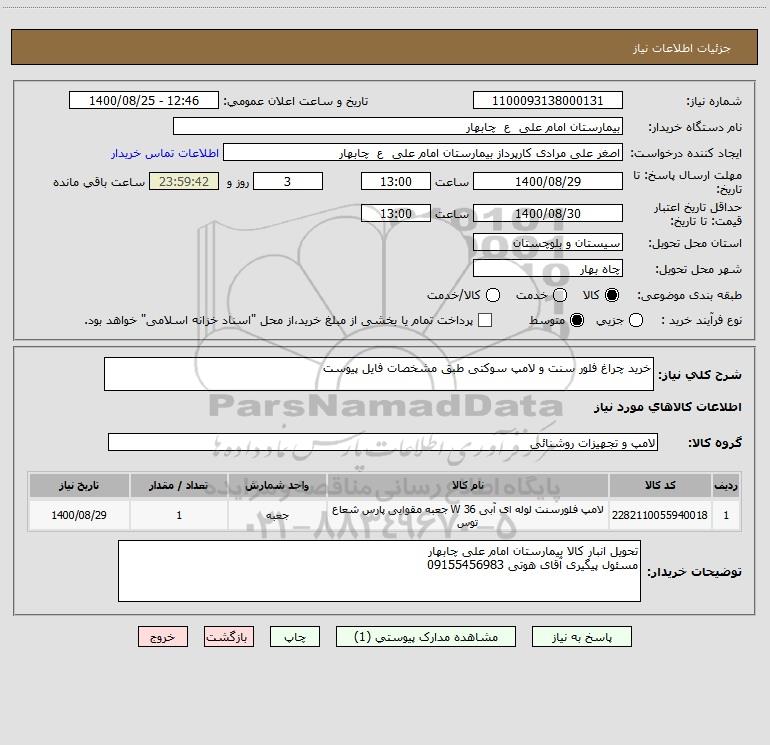Click the بازگشت back button
770x745 pixels.
[x=229, y=637]
